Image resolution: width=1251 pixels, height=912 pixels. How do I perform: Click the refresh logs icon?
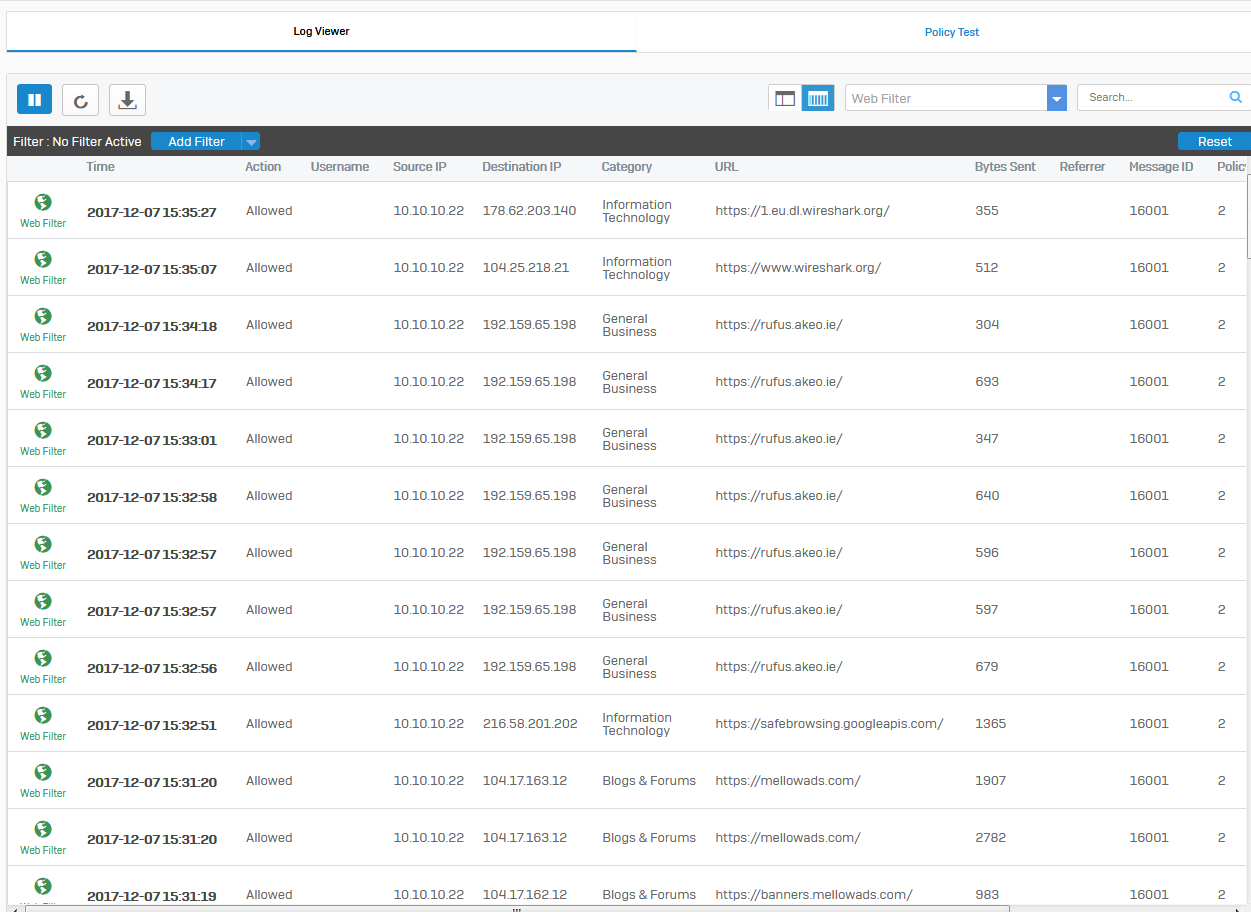point(80,99)
